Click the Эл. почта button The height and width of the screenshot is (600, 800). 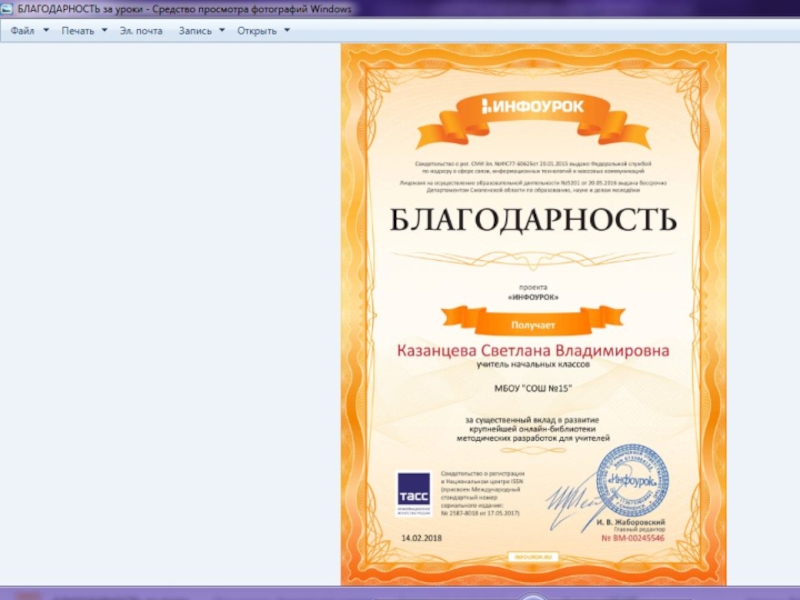point(141,30)
